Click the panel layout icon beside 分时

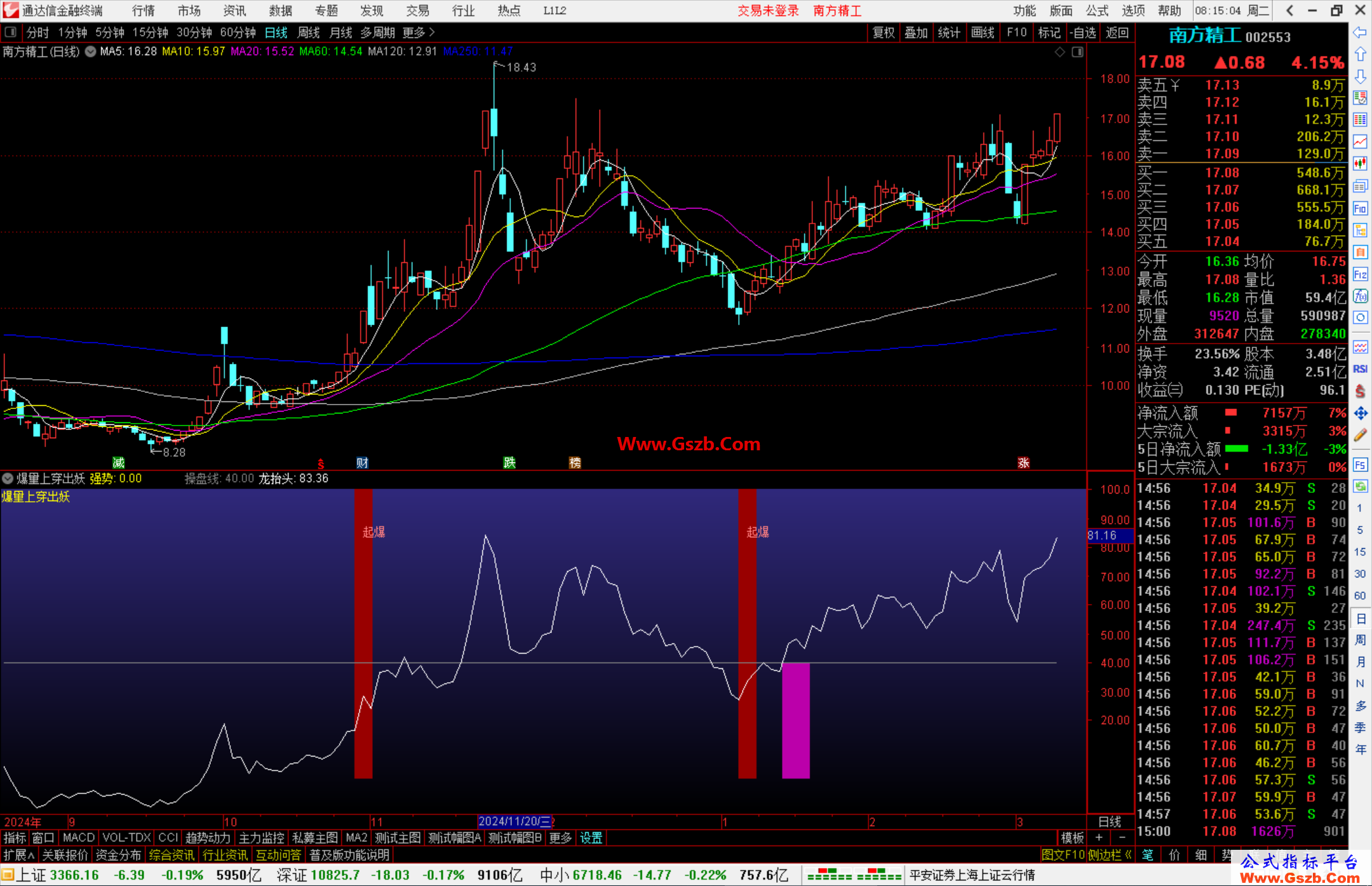(10, 32)
